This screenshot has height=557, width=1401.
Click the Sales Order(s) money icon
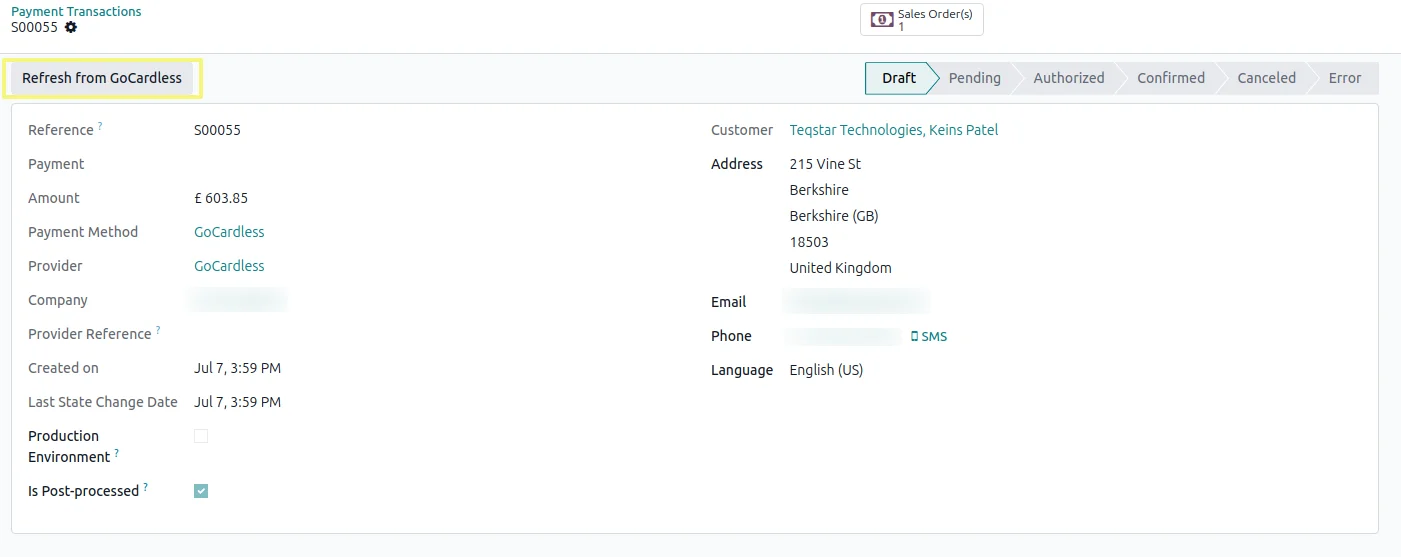click(x=881, y=20)
